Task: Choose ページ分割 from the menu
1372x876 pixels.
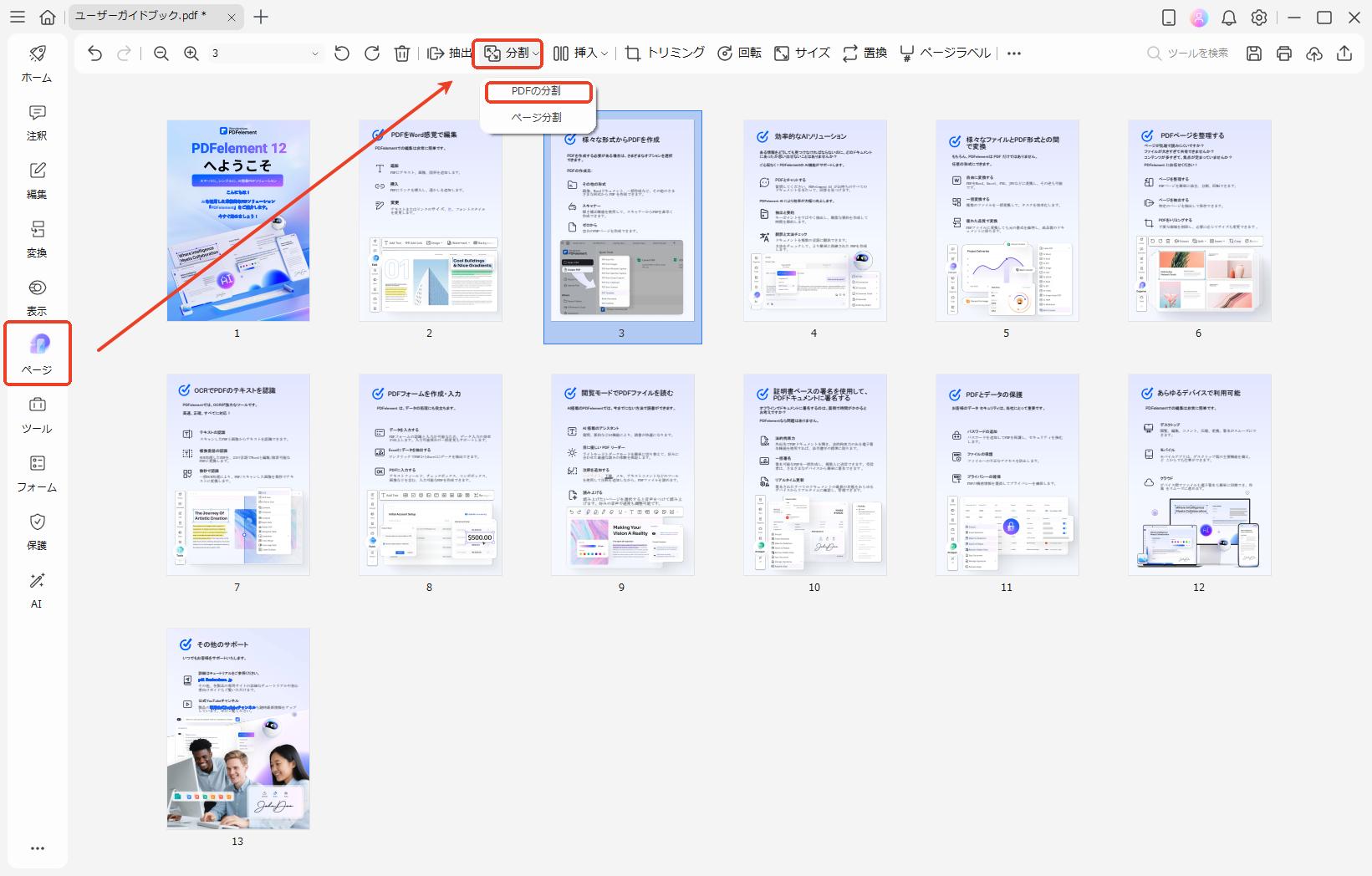Action: pyautogui.click(x=537, y=118)
